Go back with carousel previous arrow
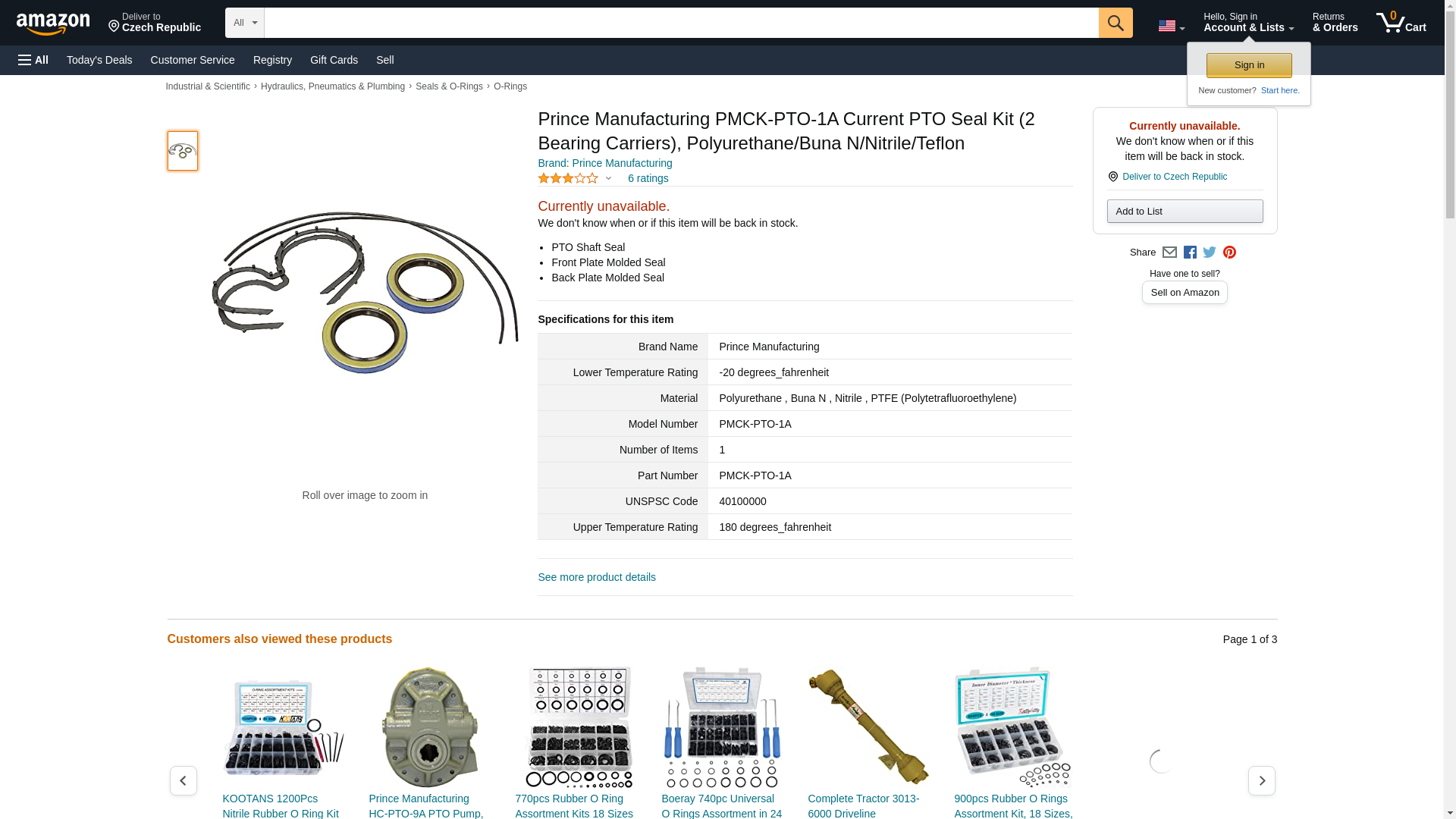 (184, 780)
